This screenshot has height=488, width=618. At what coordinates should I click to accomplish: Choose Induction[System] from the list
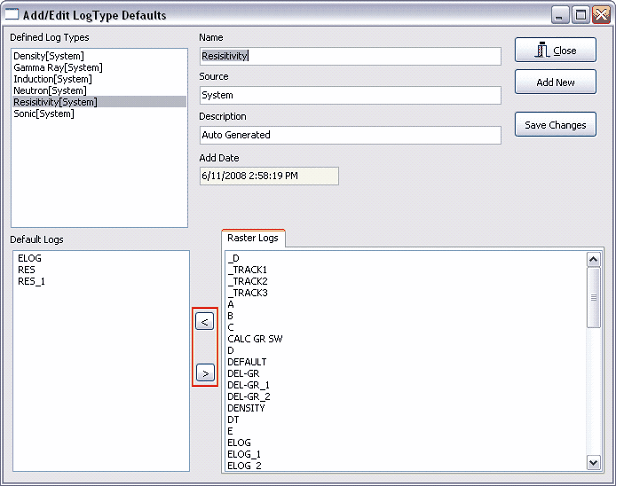click(52, 78)
